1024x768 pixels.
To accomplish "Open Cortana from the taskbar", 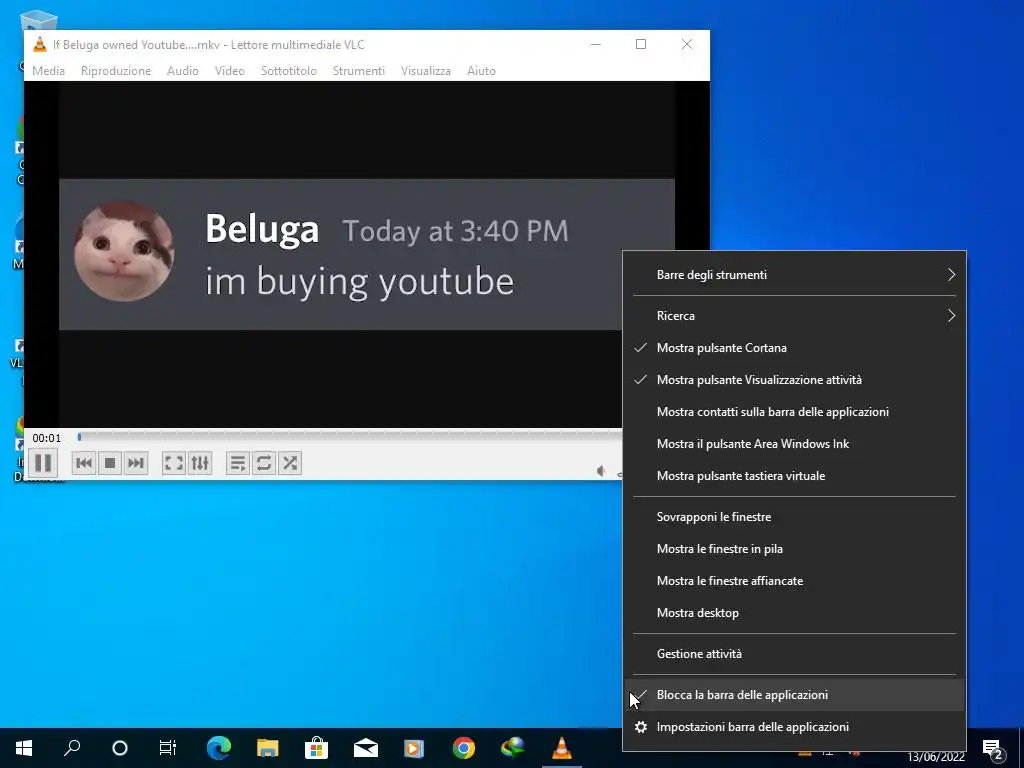I will coord(120,748).
